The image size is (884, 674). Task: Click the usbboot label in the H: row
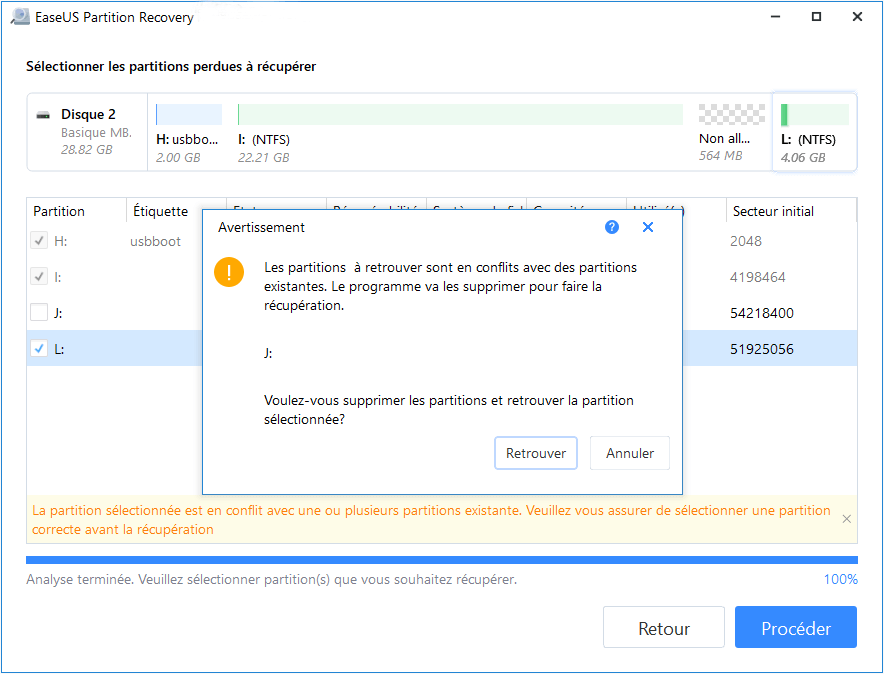pos(156,241)
